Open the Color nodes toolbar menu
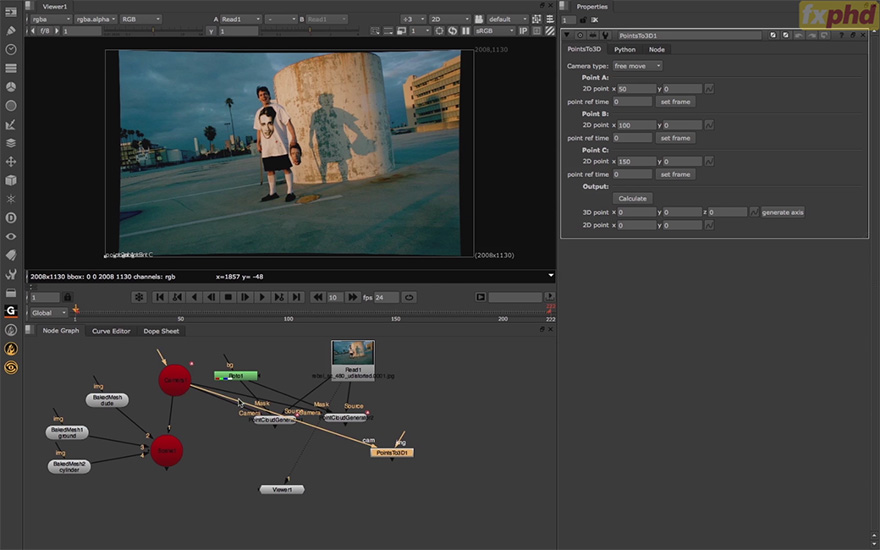Viewport: 880px width, 550px height. (x=11, y=87)
